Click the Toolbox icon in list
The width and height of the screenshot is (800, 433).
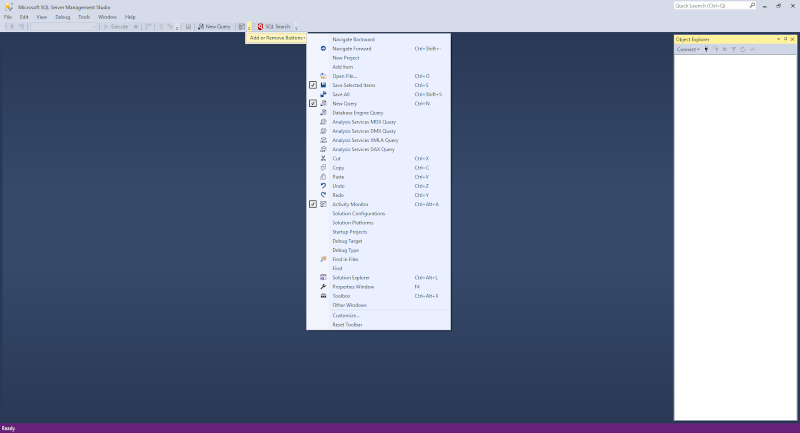pos(323,296)
